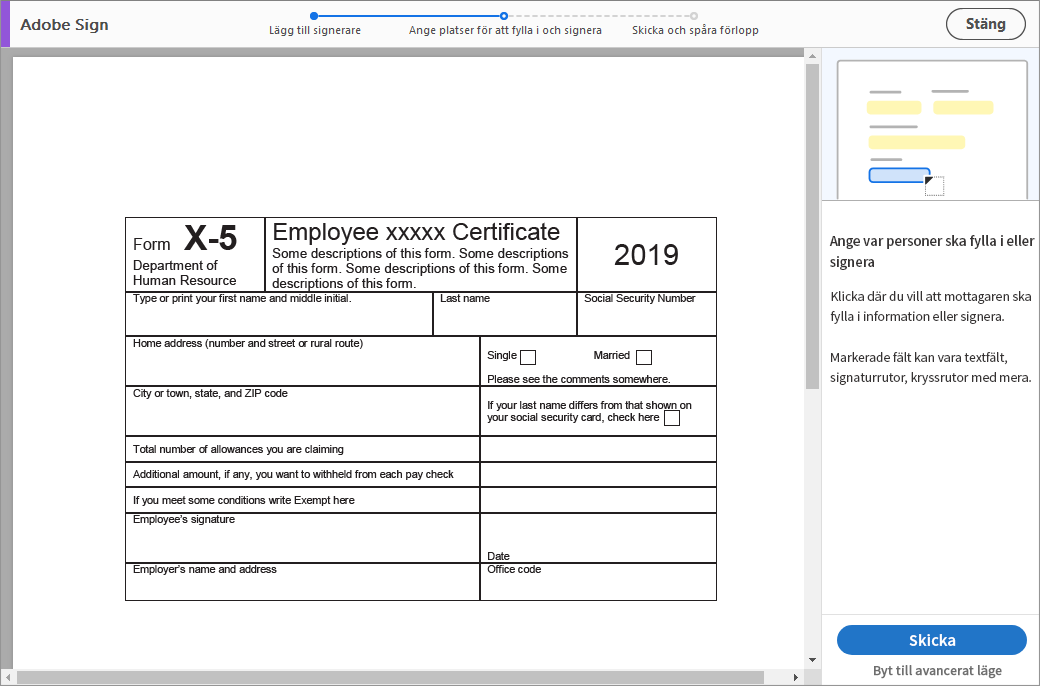
Task: Click the empty cell beside Additional amount
Action: (x=598, y=474)
